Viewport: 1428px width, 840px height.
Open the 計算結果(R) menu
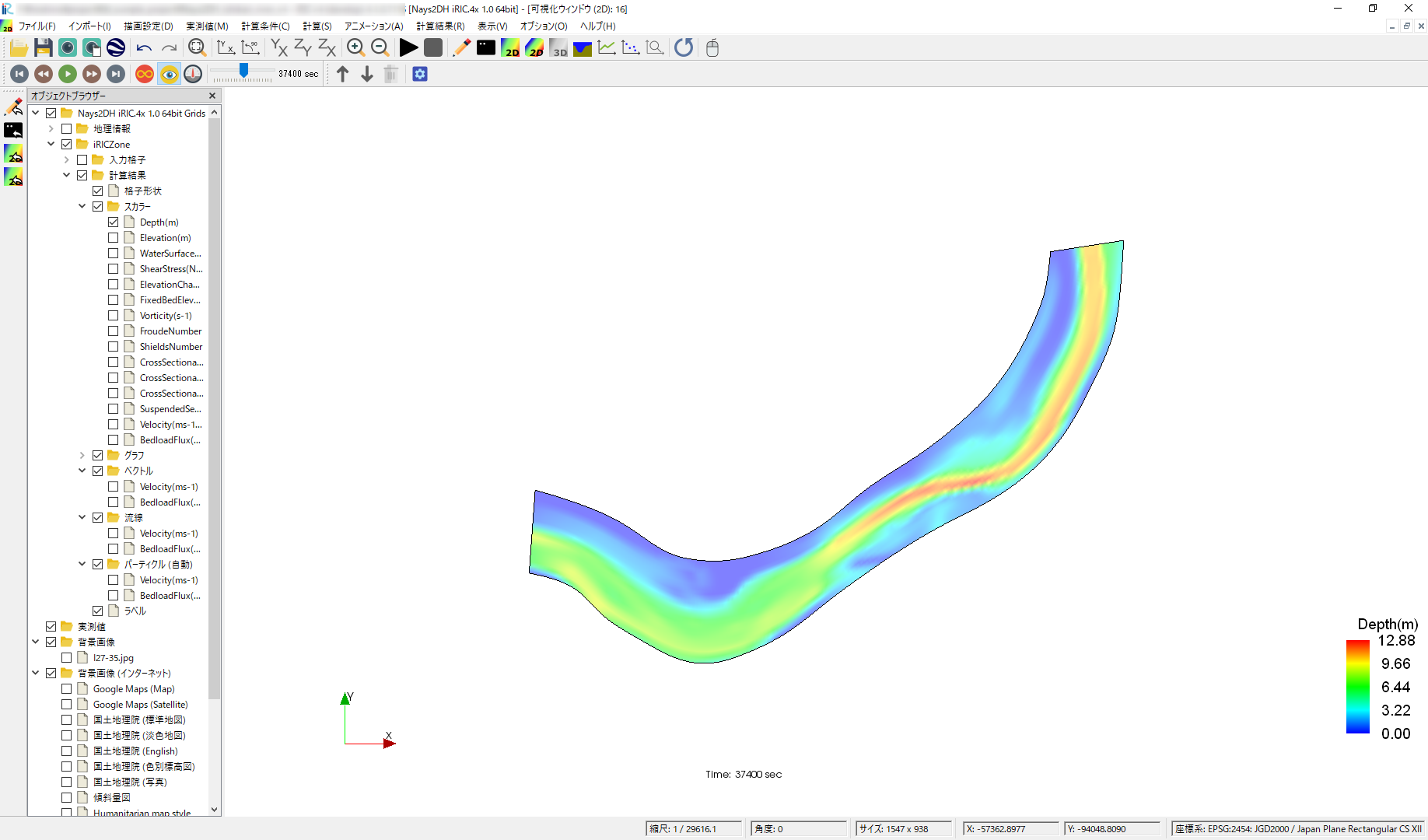point(440,26)
